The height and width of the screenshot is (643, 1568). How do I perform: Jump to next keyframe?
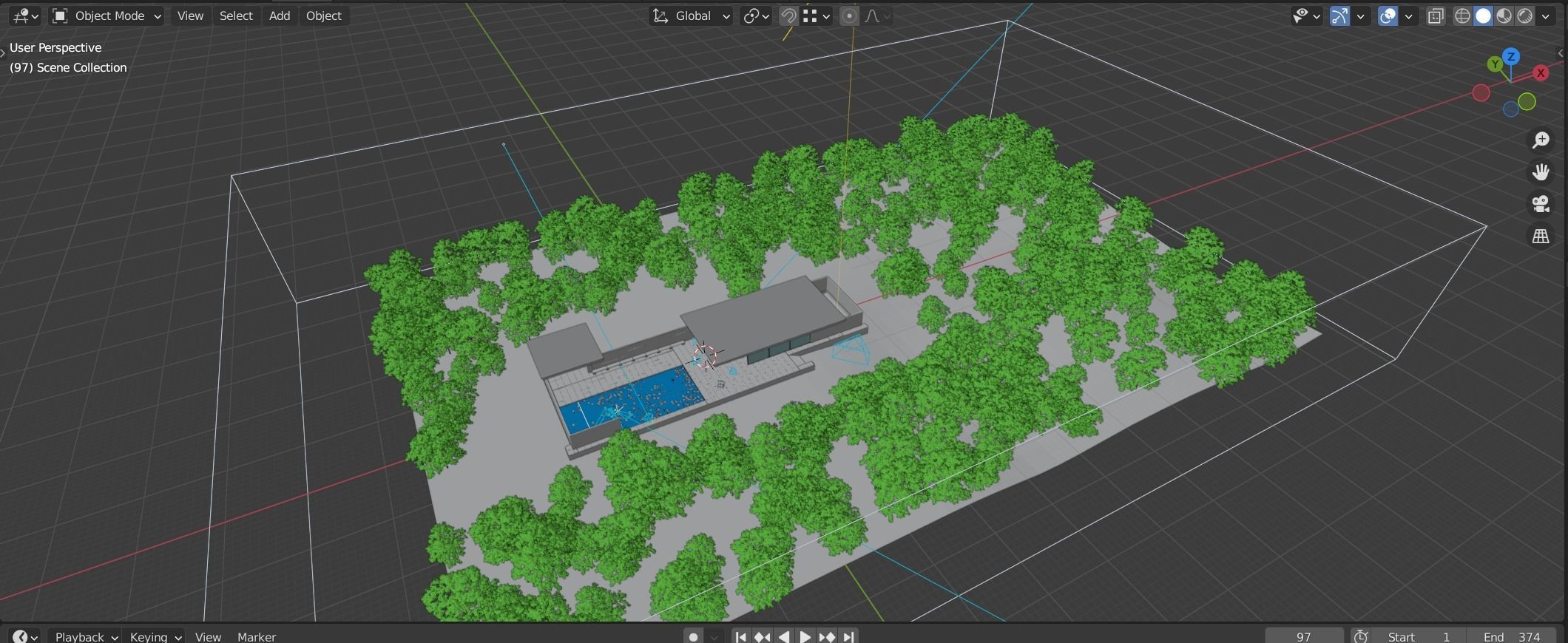827,636
